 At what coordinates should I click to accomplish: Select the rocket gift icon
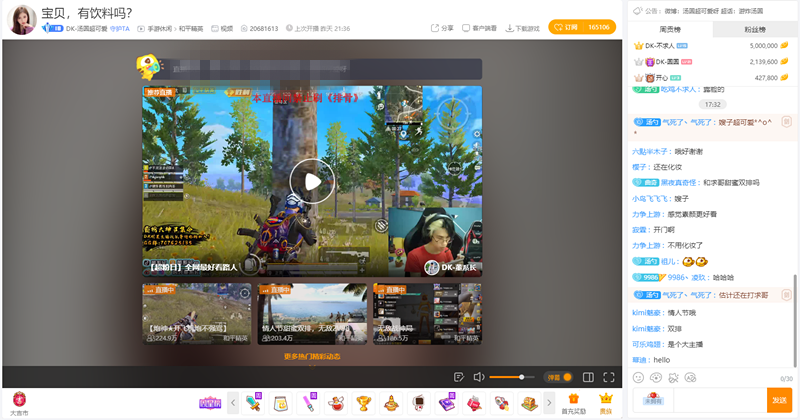pos(502,403)
